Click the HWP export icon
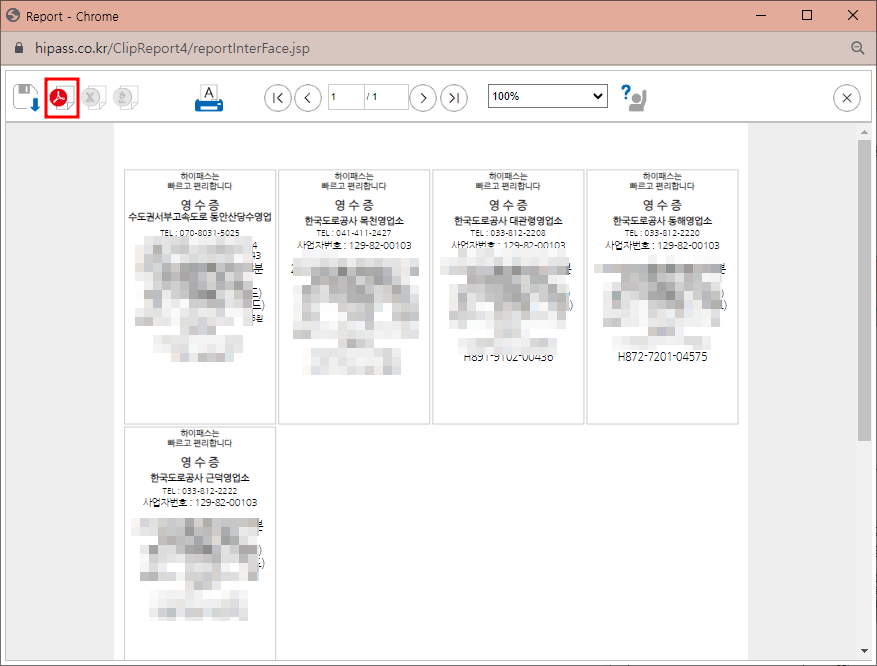This screenshot has width=877, height=666. click(125, 98)
